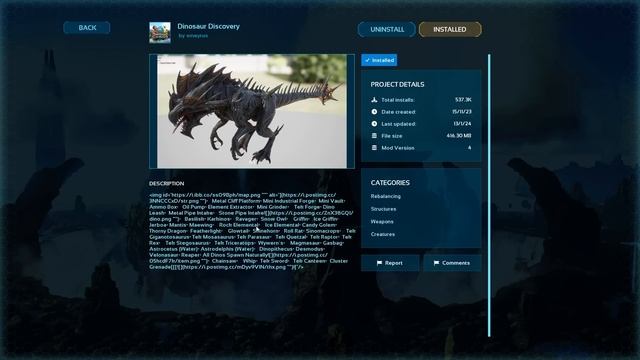Select the 537.3K total installs value
The width and height of the screenshot is (640, 360).
463,100
